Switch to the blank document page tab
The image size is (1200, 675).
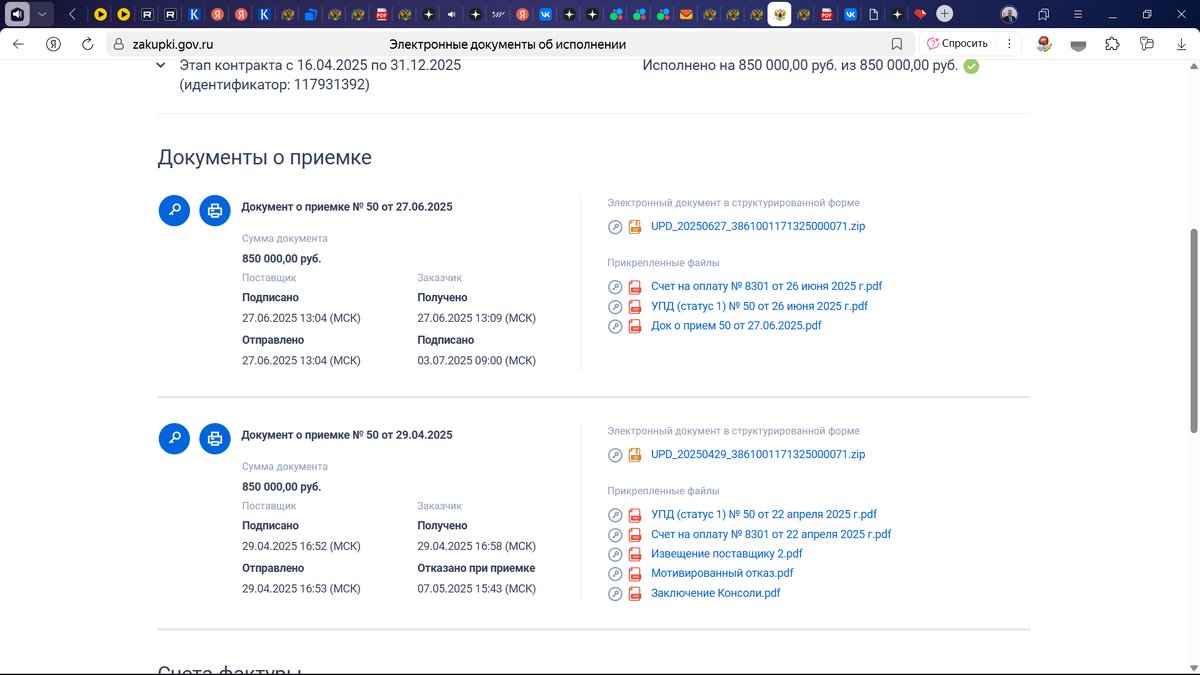(x=873, y=15)
